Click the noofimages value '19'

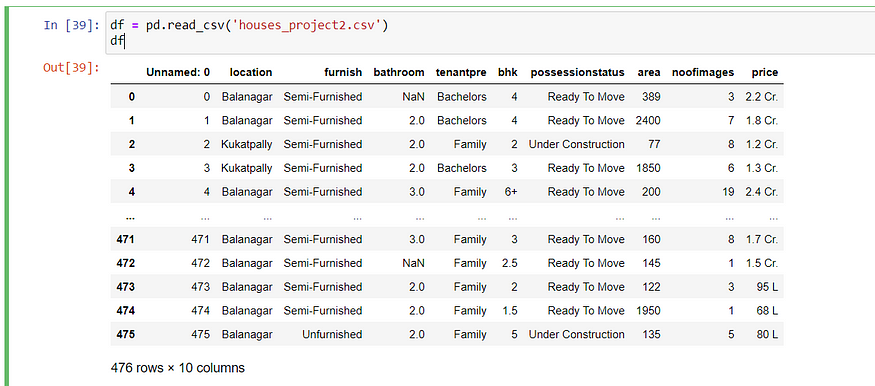click(728, 192)
